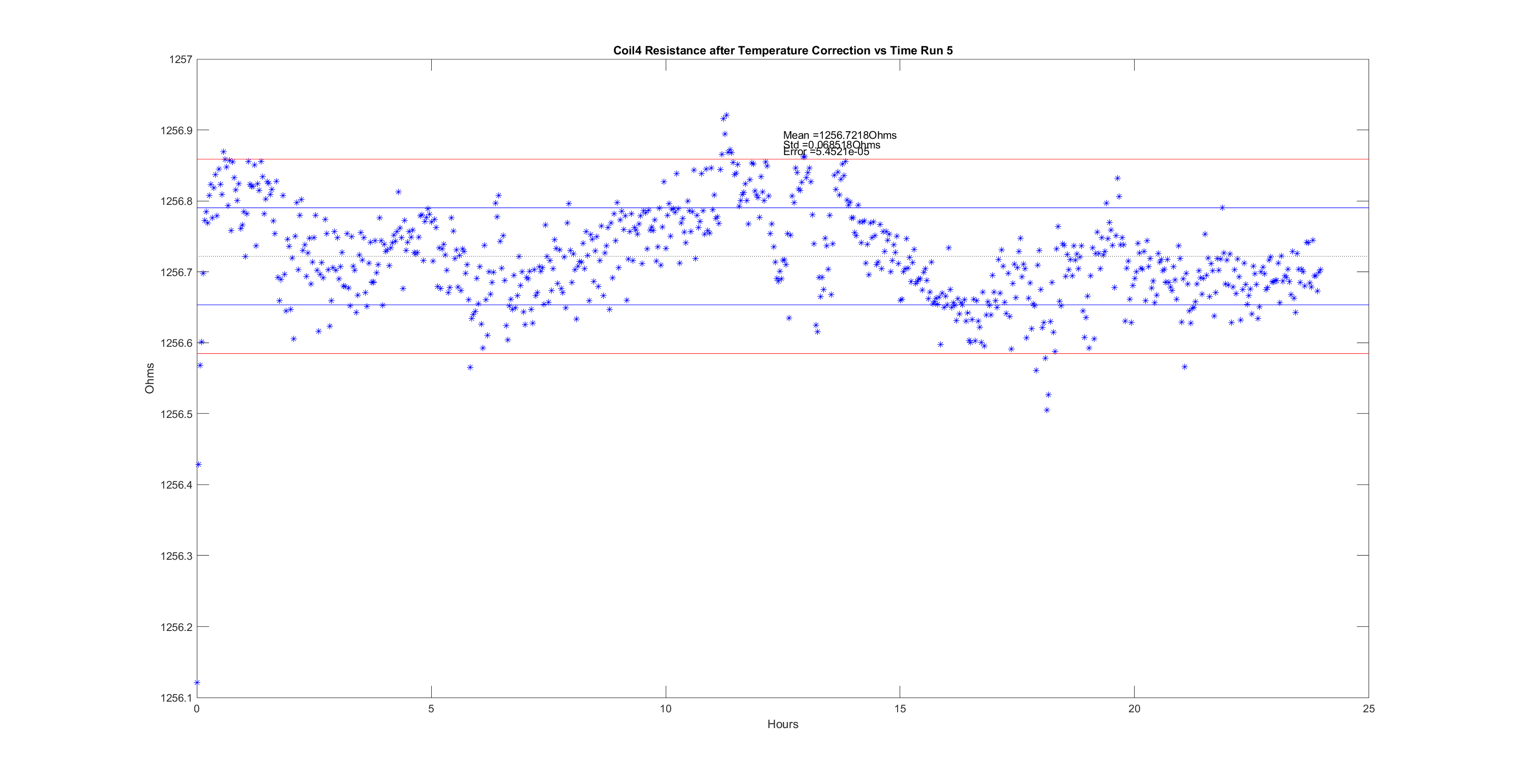The height and width of the screenshot is (784, 1513).
Task: Click the 25 x-axis tick label
Action: (x=1369, y=709)
